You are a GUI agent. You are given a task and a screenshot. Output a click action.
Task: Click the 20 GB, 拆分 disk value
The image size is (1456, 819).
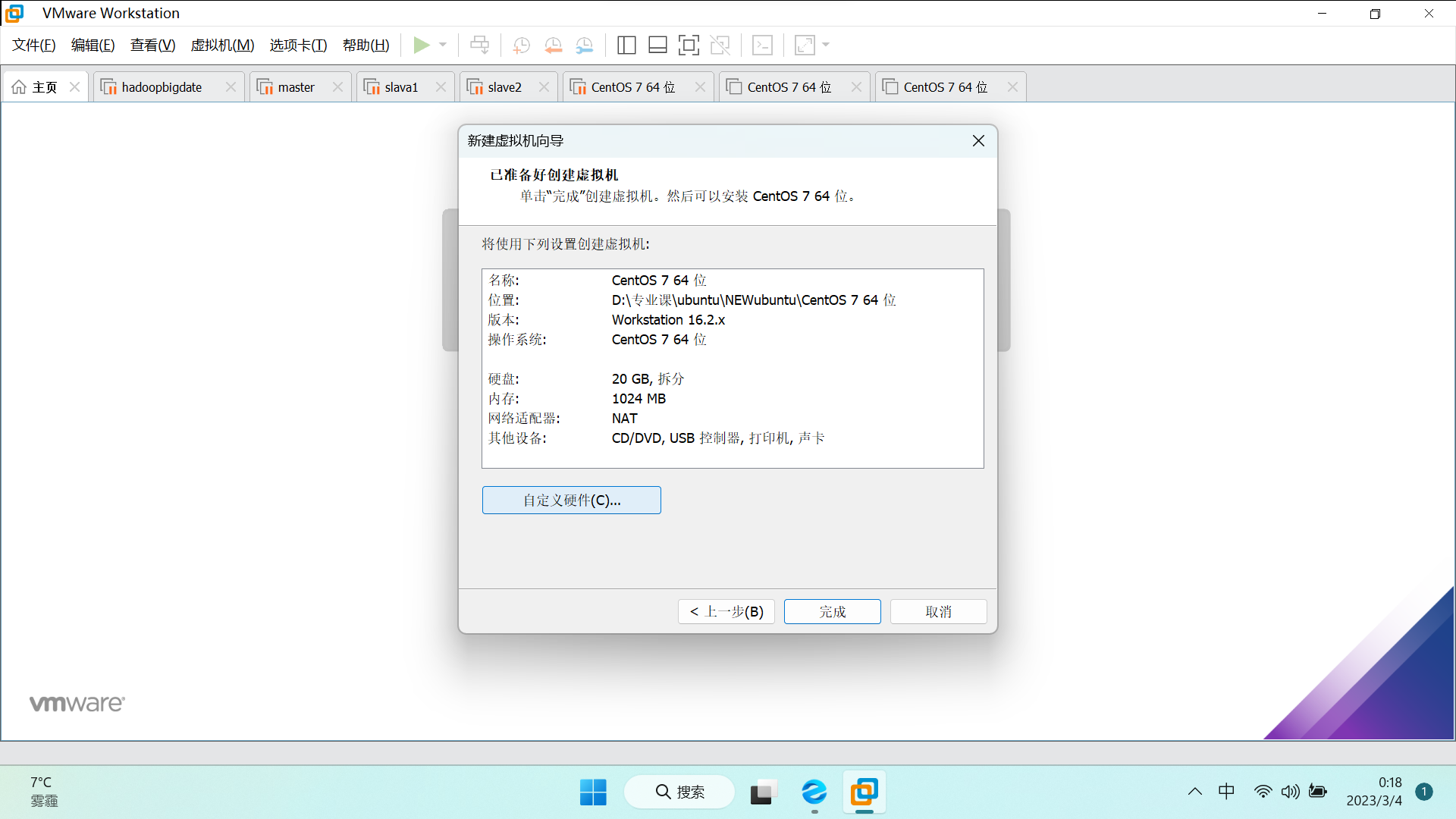pos(648,379)
